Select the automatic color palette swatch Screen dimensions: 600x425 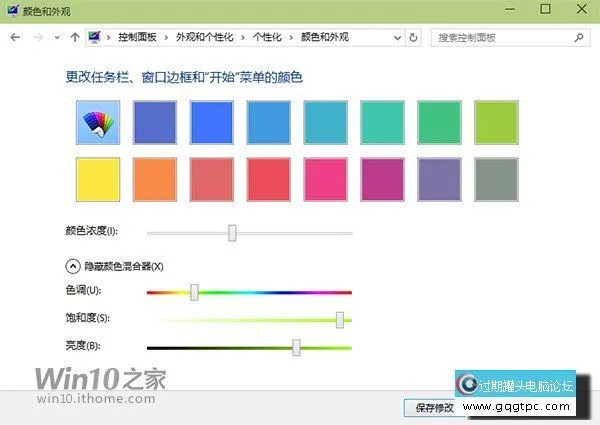click(x=98, y=122)
